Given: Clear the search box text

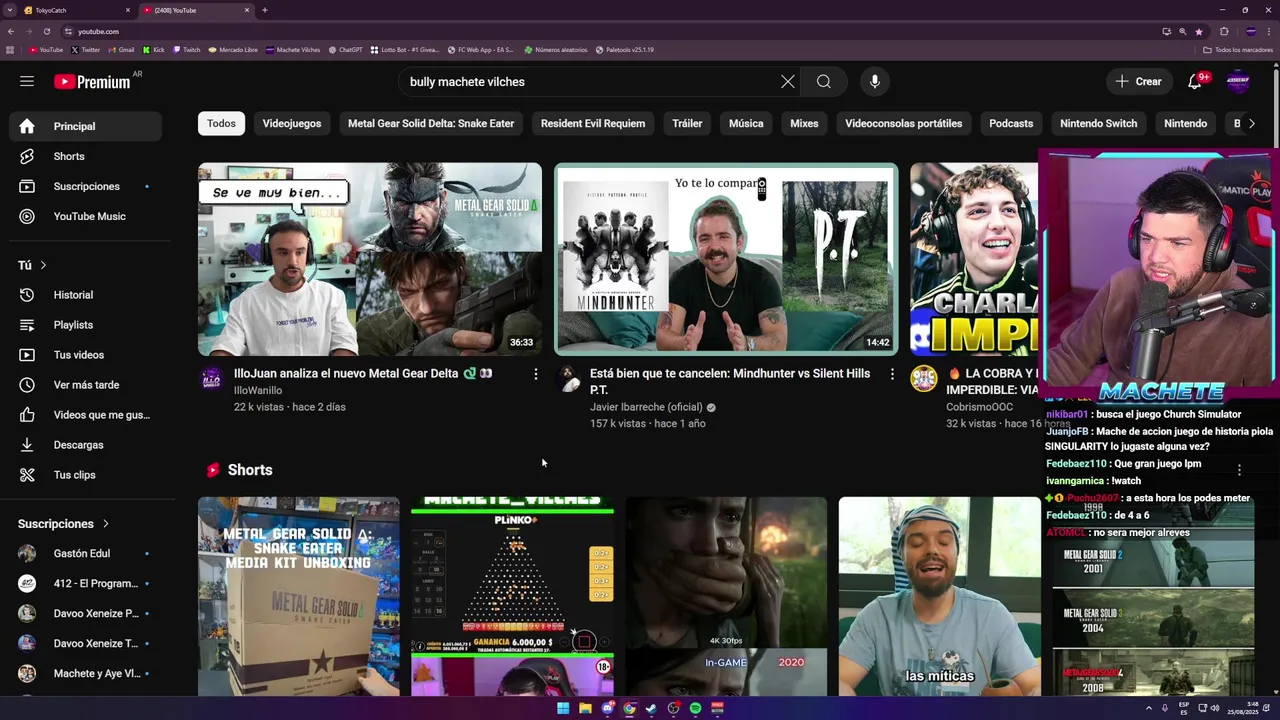Looking at the screenshot, I should (788, 82).
